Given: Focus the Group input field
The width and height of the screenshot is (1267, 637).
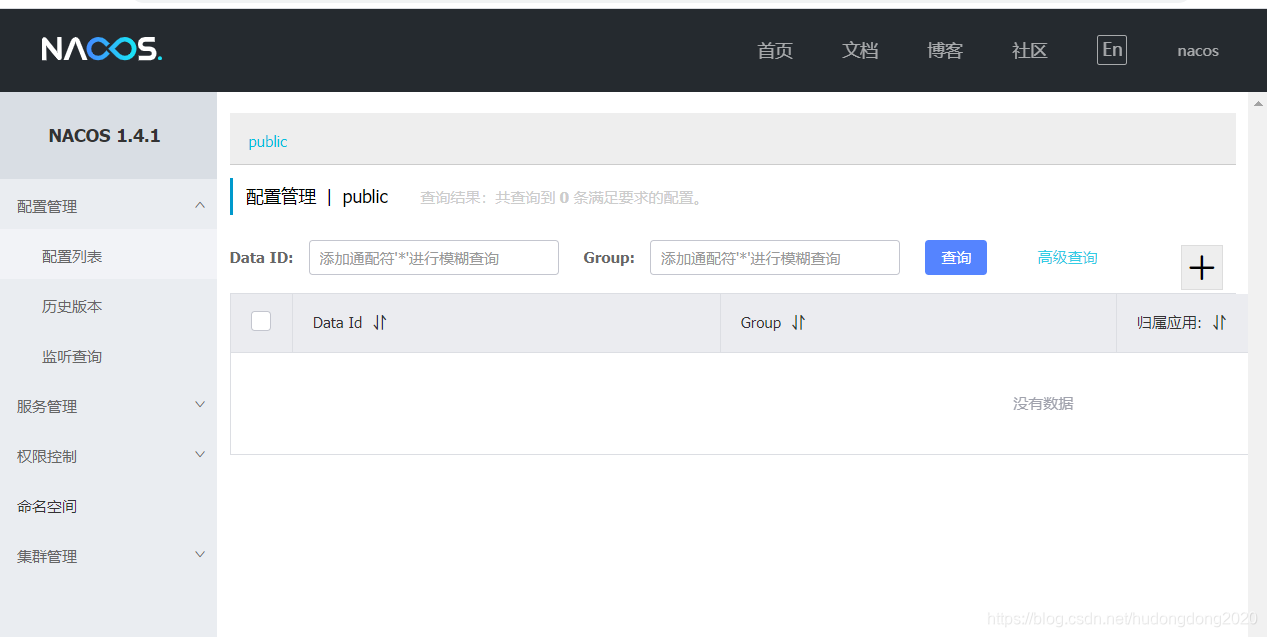Looking at the screenshot, I should pyautogui.click(x=775, y=257).
